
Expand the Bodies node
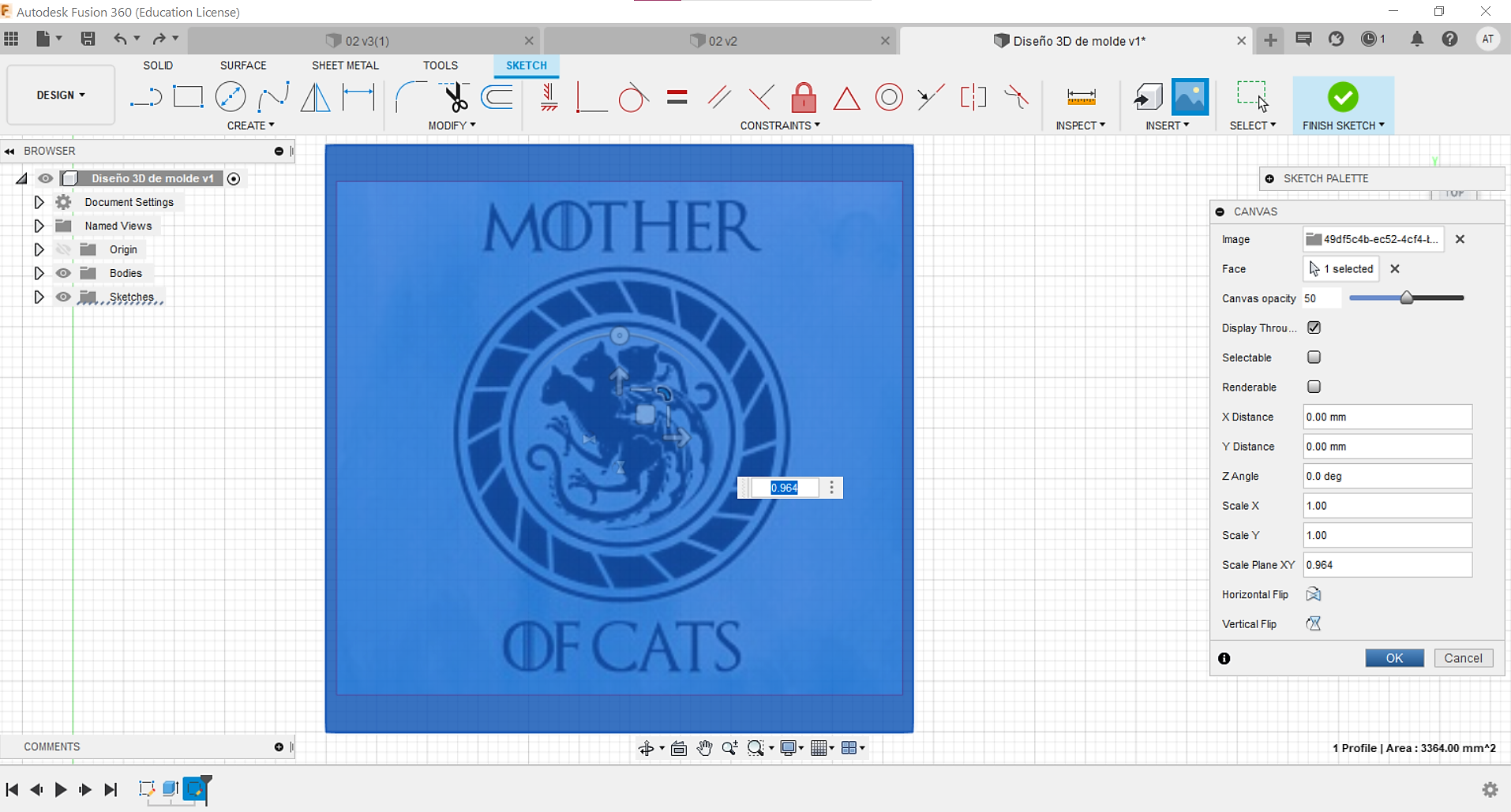[x=39, y=273]
